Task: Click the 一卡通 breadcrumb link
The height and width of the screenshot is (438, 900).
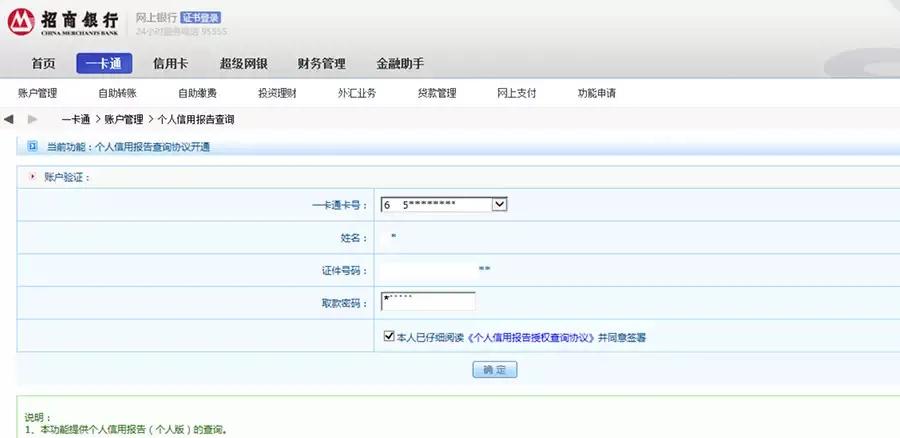Action: coord(76,120)
